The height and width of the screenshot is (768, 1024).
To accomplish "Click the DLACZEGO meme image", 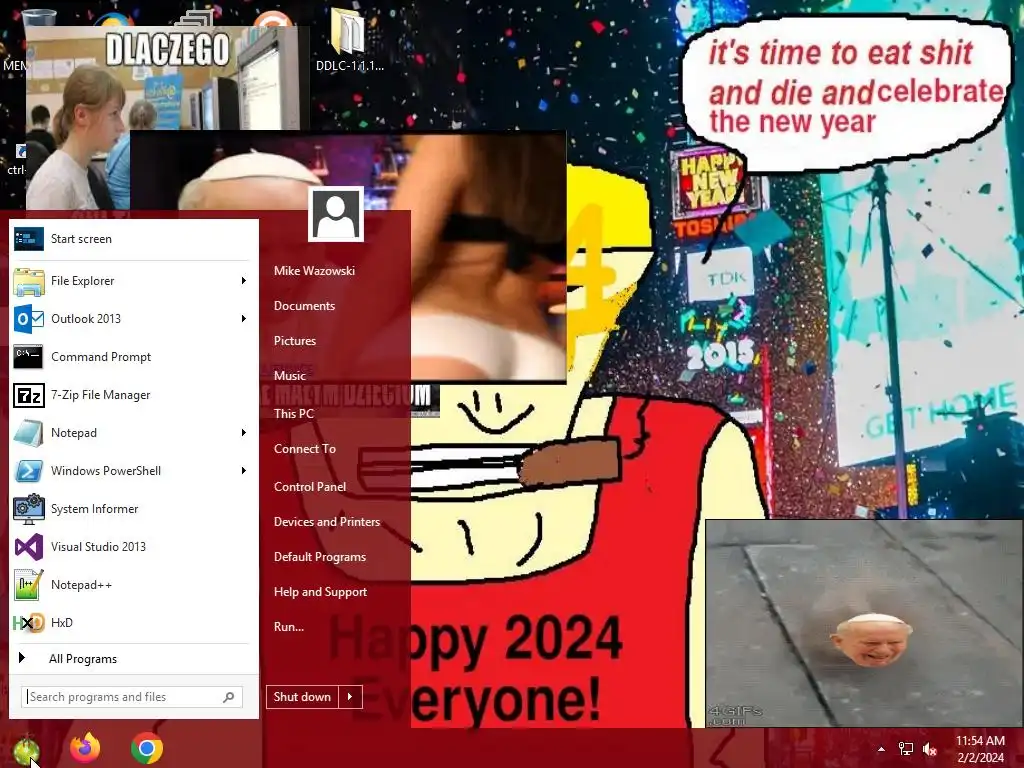I will coord(167,78).
